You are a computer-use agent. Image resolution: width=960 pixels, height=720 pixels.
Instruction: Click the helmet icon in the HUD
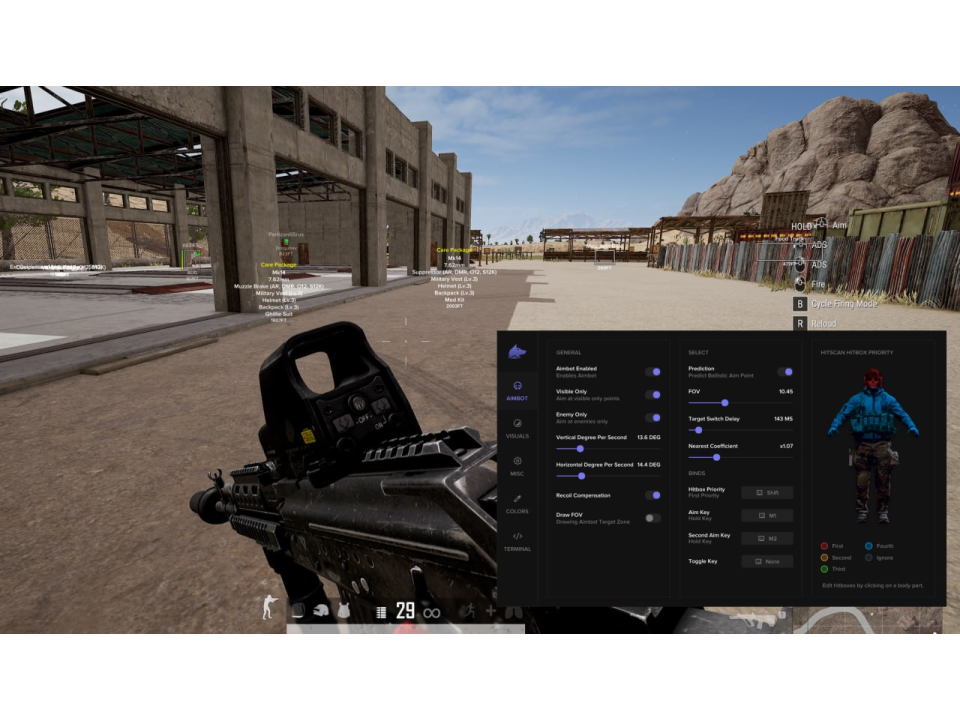(321, 610)
